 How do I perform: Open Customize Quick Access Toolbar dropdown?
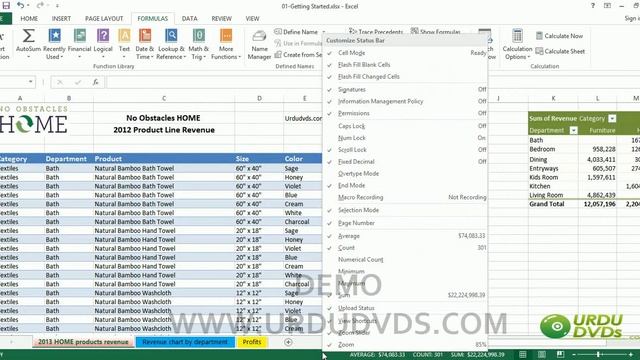[57, 6]
